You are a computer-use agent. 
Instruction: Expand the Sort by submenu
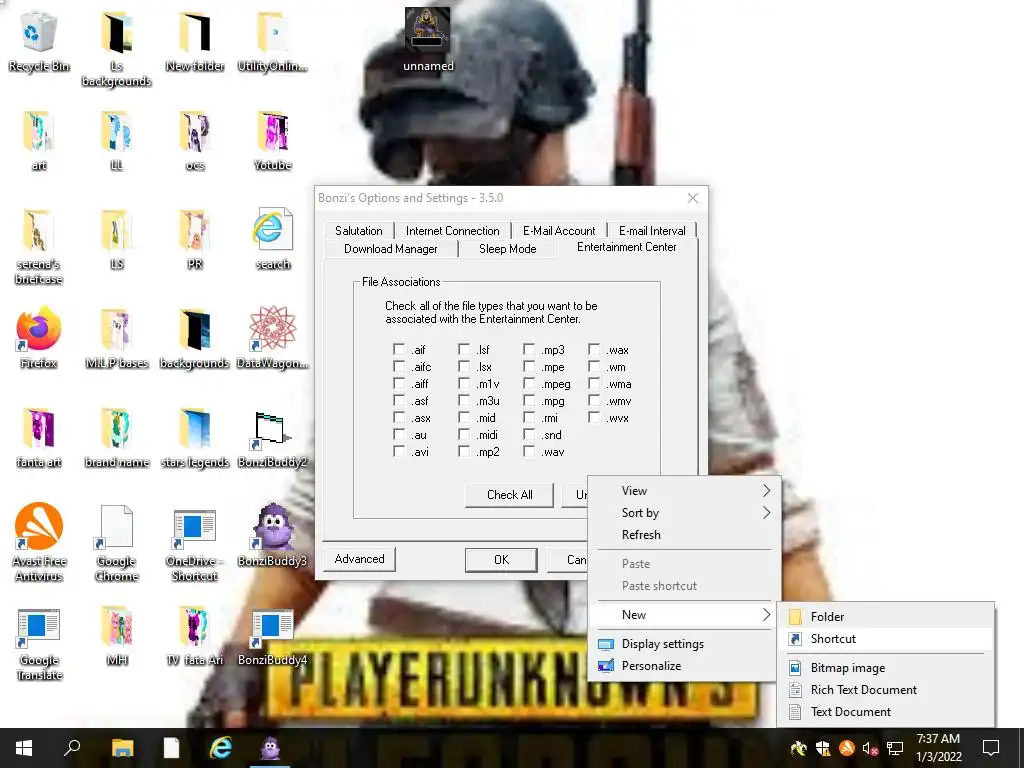(x=684, y=513)
